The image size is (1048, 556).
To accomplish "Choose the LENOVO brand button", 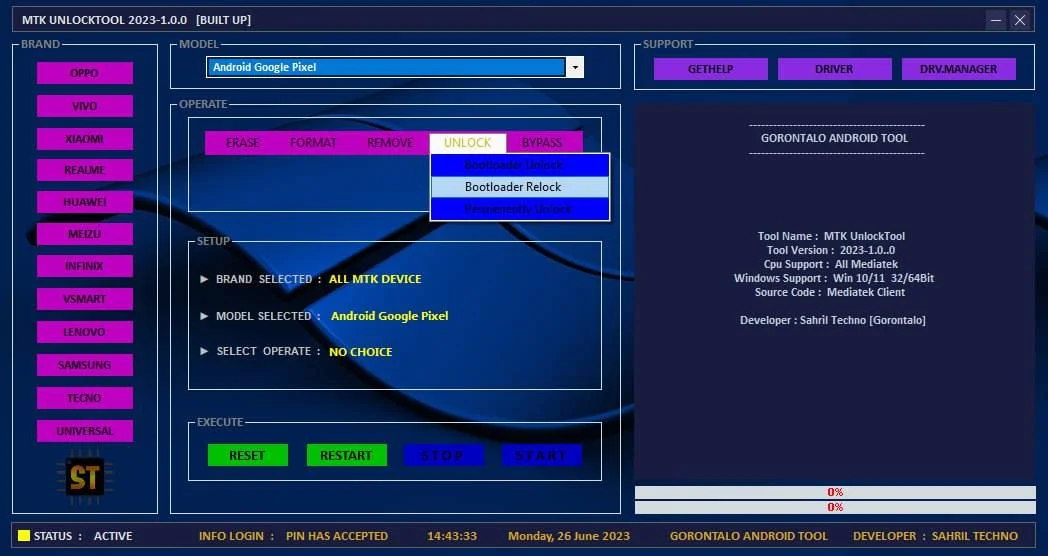I will [x=85, y=331].
